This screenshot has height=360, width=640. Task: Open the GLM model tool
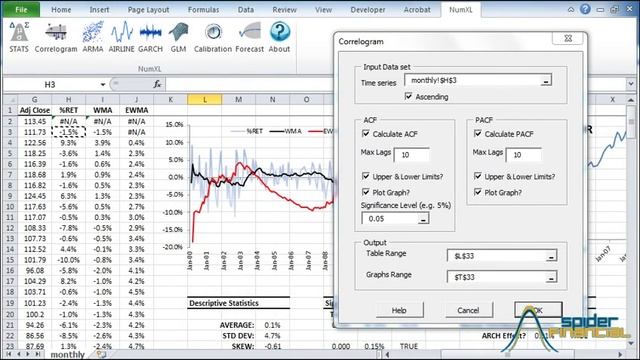point(178,38)
